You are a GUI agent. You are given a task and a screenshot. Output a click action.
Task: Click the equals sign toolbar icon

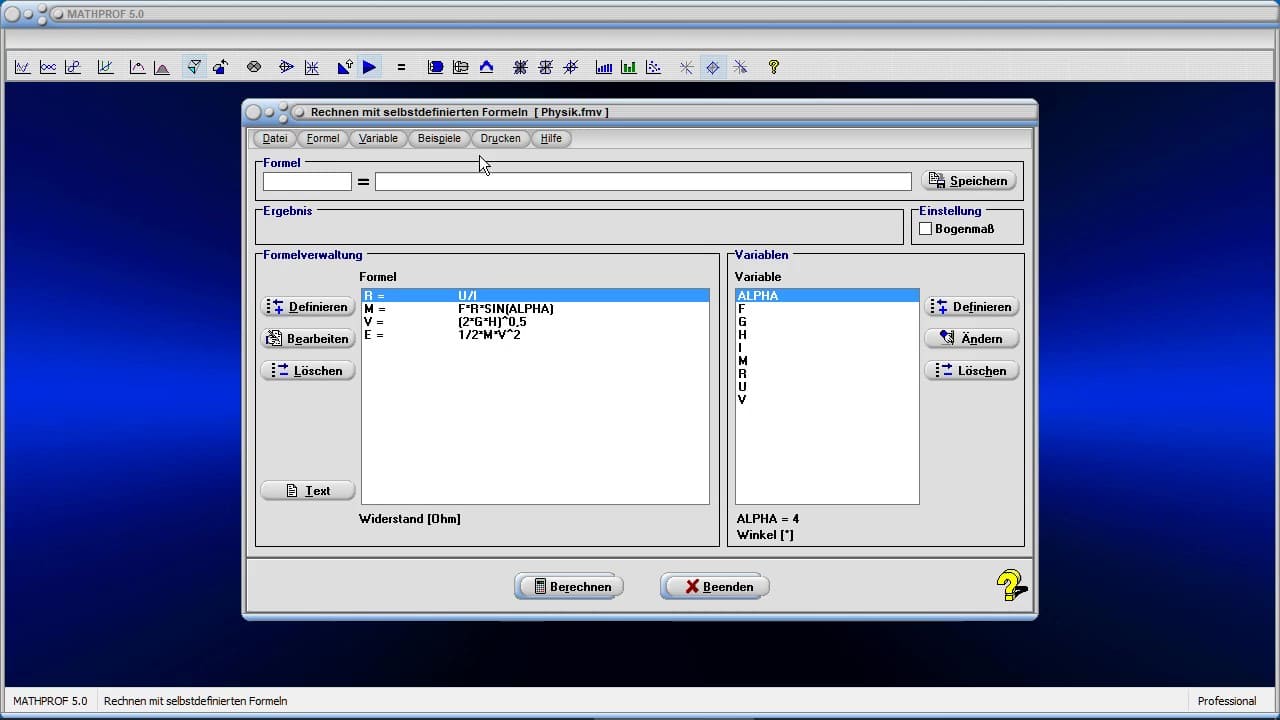401,68
